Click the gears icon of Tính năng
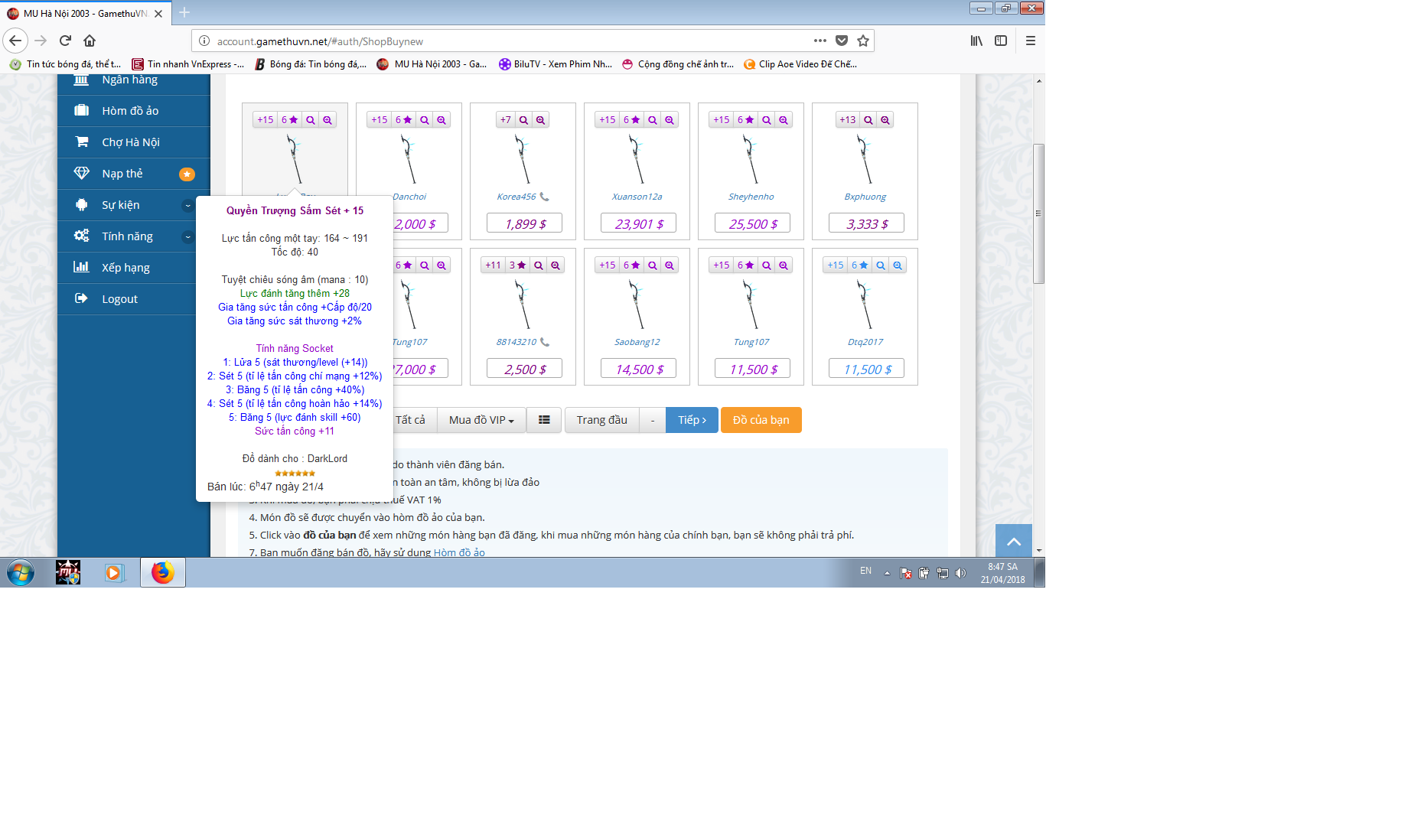Viewport: 1411px width, 840px height. pyautogui.click(x=81, y=236)
